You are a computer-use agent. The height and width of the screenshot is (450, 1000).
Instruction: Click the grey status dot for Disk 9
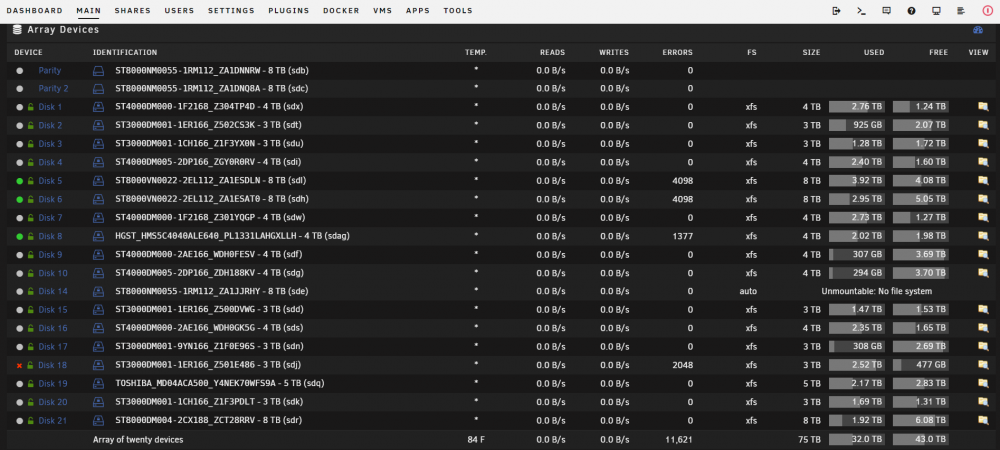20,255
